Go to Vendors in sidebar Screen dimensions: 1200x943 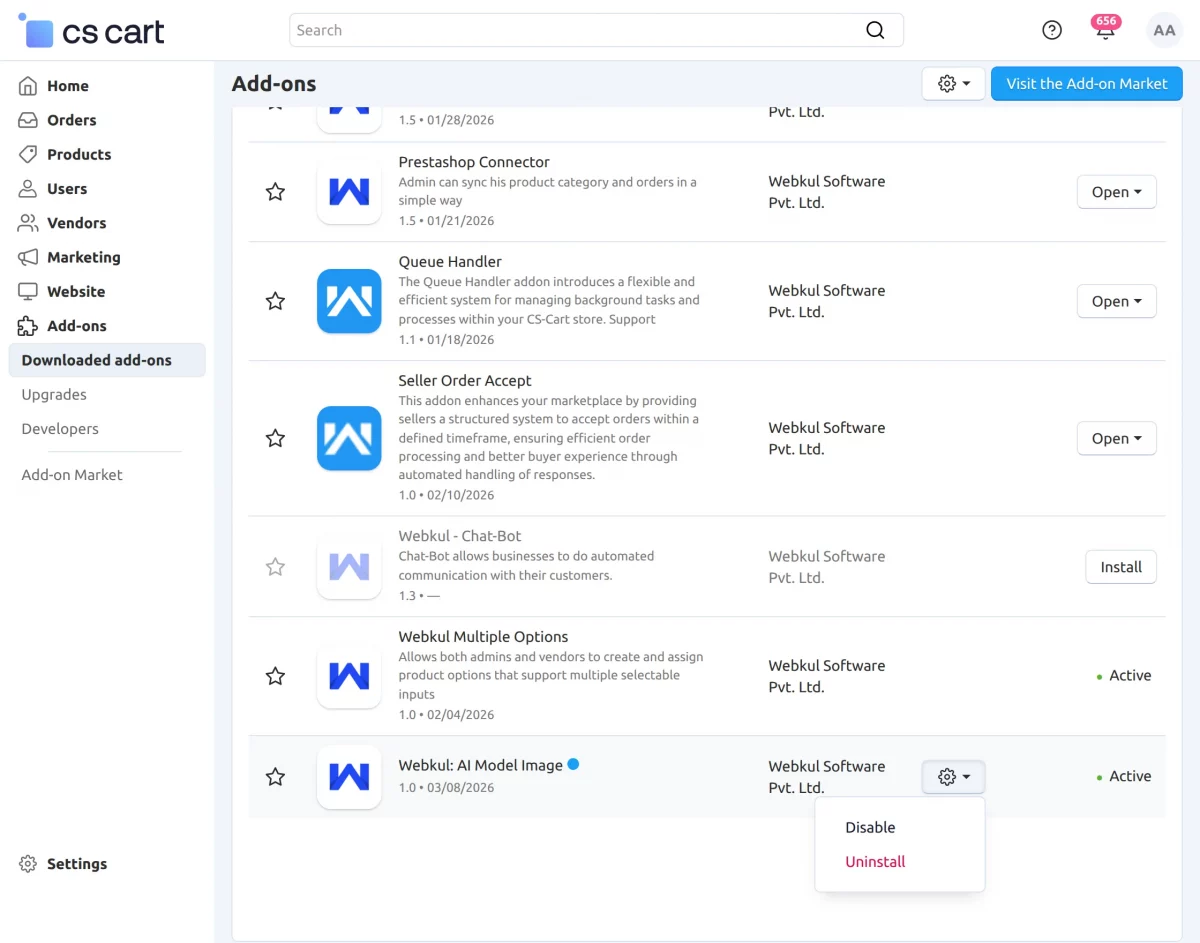click(x=77, y=223)
